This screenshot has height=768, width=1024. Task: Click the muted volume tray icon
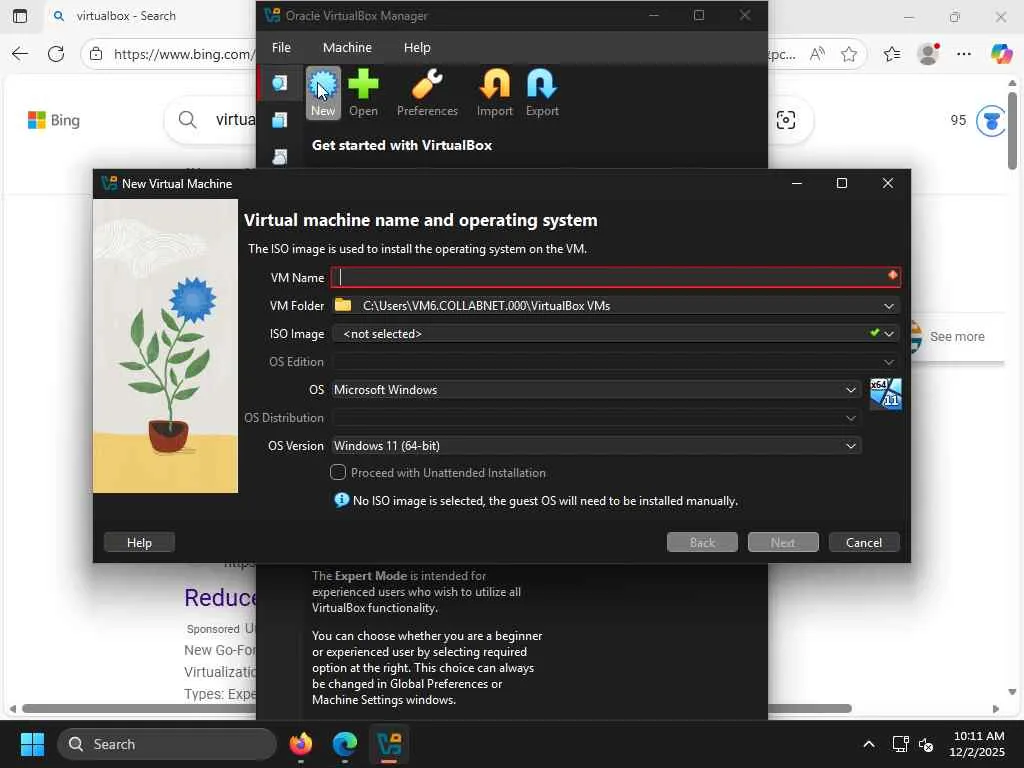(x=926, y=744)
